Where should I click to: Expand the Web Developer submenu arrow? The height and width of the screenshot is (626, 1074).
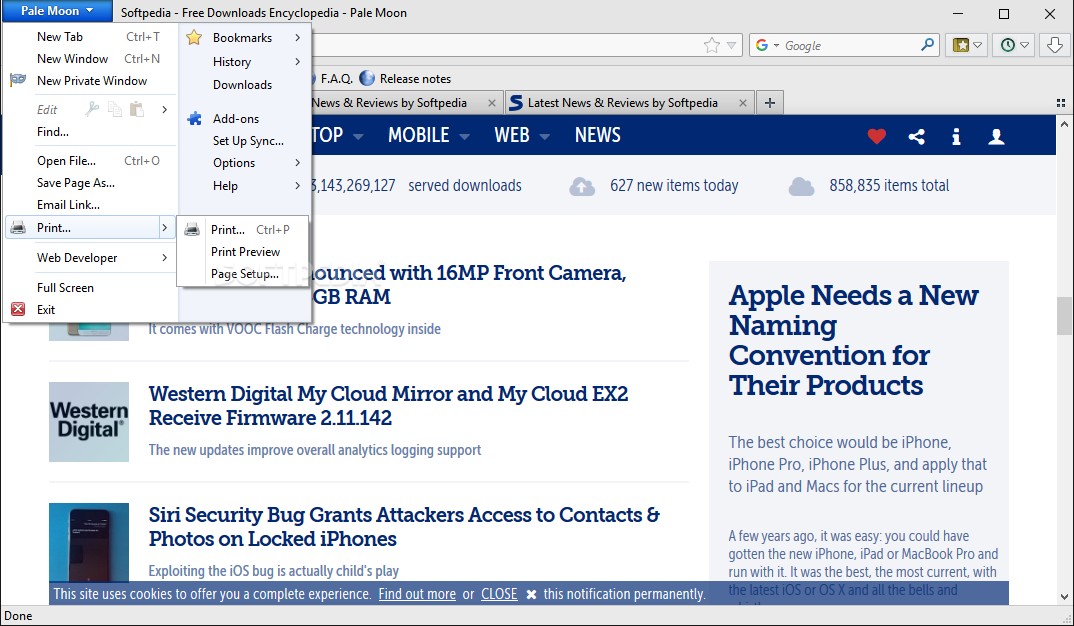(164, 258)
